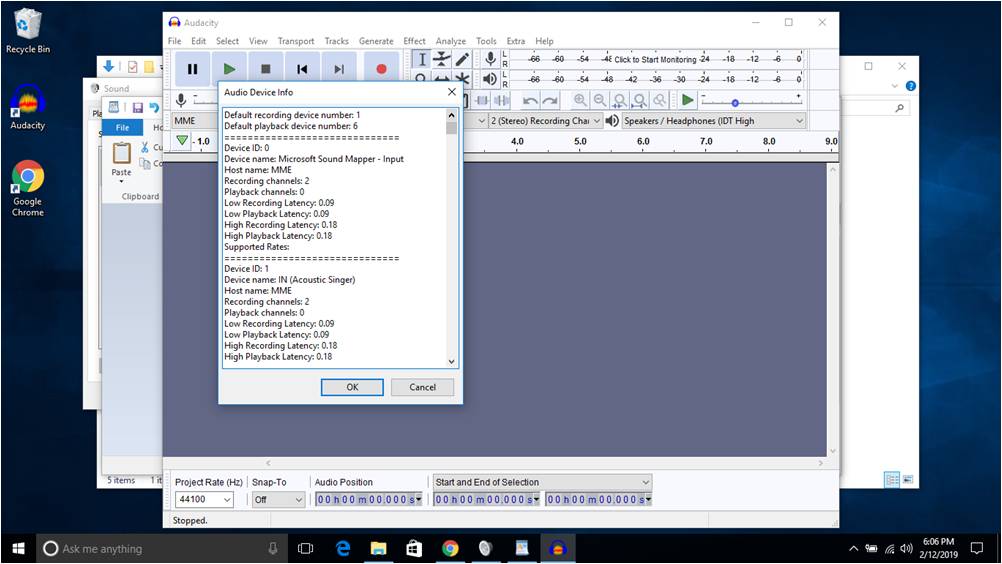1002x564 pixels.
Task: Click the device info scroll down arrow
Action: tap(452, 362)
